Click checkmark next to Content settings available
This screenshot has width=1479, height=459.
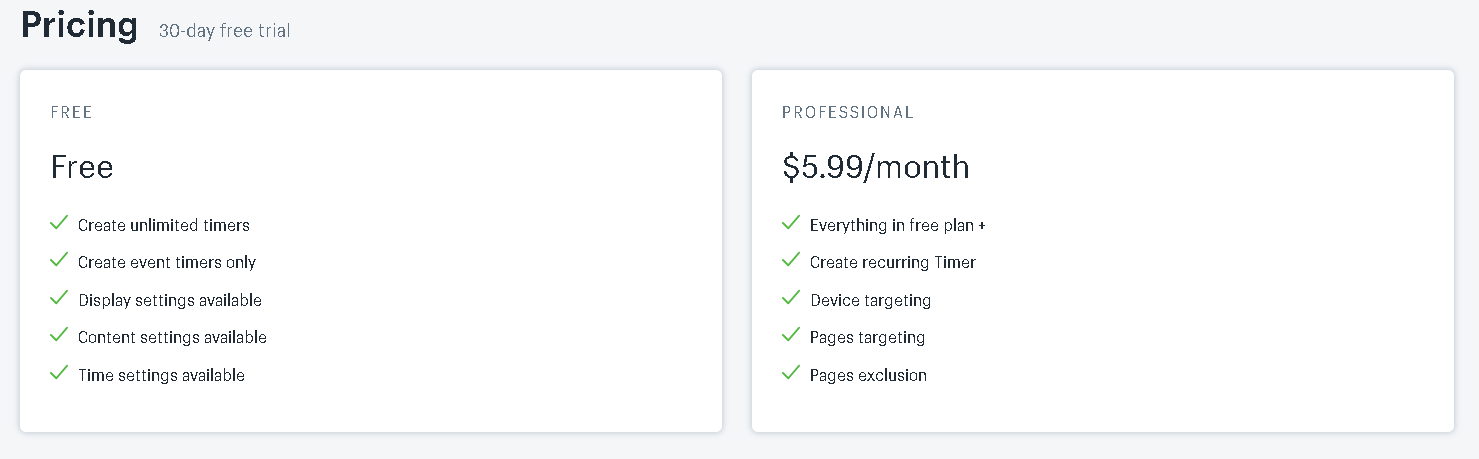[59, 335]
